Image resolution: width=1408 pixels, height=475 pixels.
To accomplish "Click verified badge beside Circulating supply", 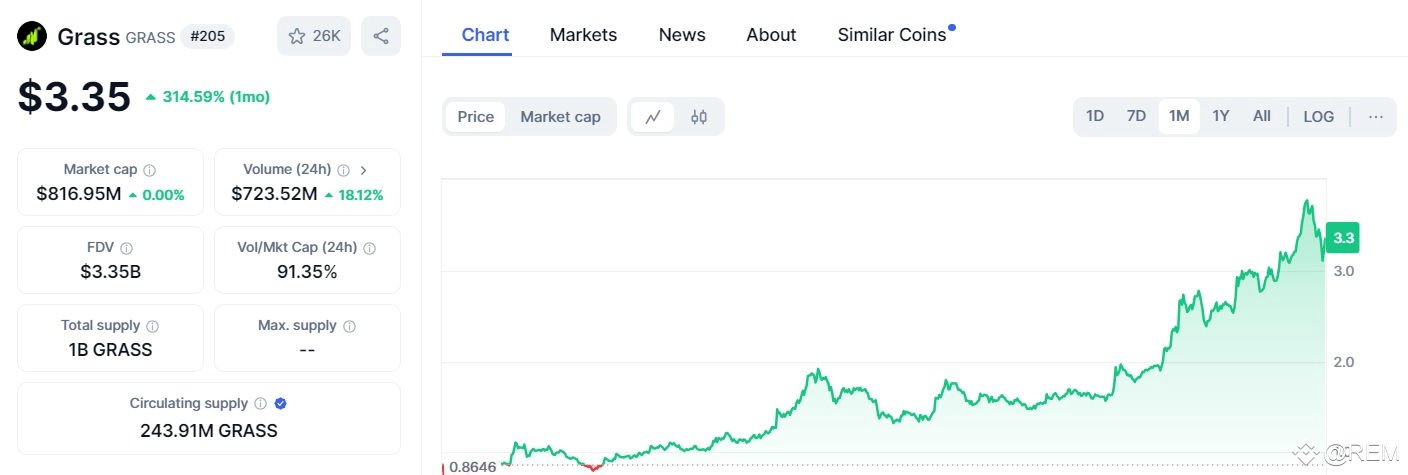I will point(280,404).
